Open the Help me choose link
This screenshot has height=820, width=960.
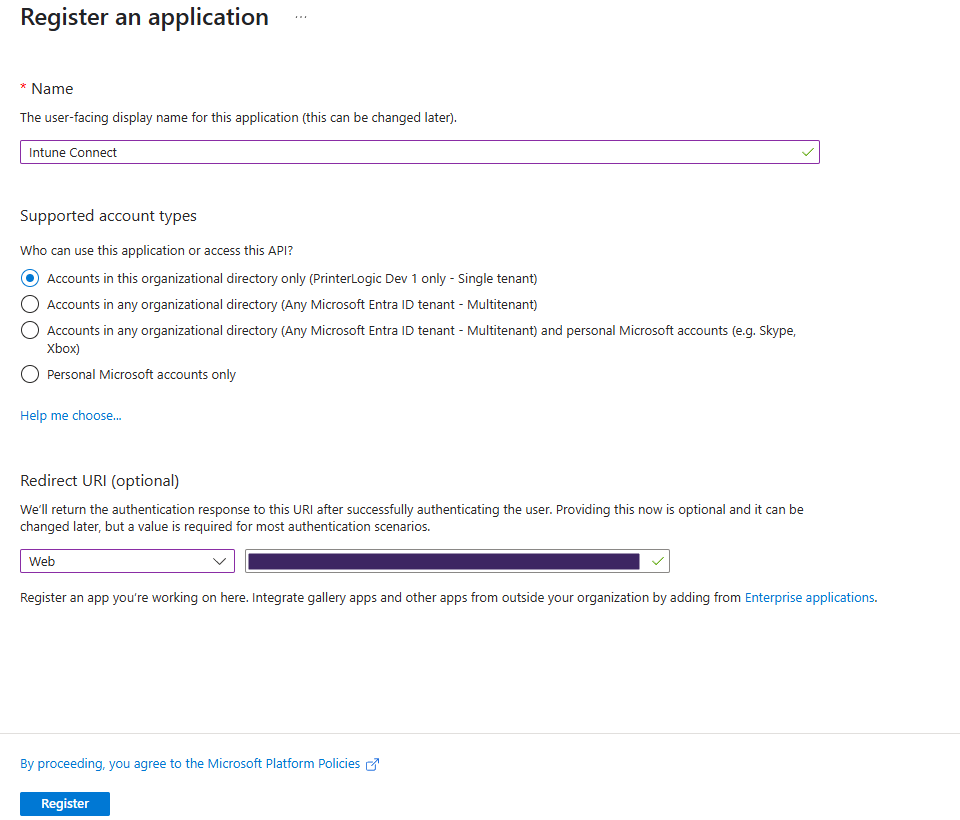pos(71,415)
